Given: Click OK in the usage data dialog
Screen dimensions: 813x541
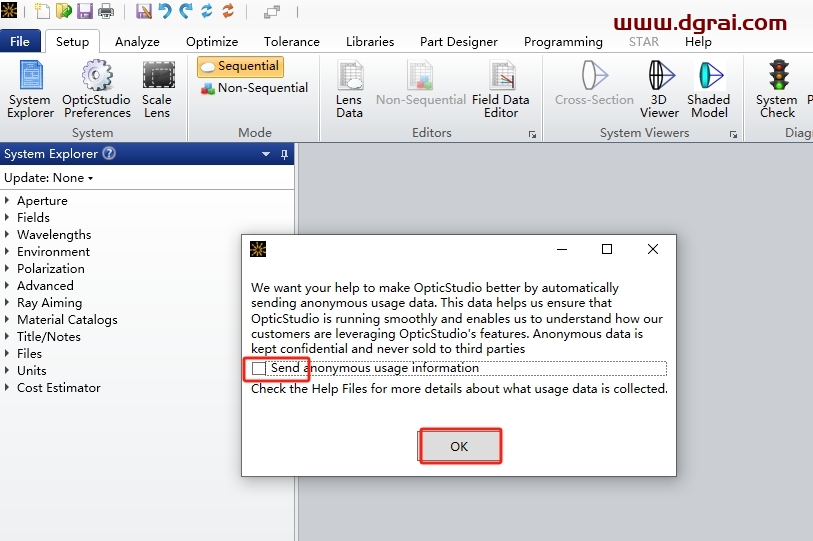Looking at the screenshot, I should (459, 446).
